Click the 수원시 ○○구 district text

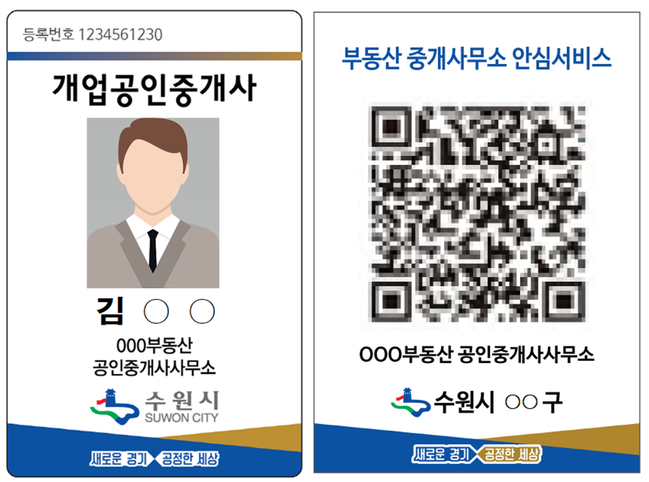(x=498, y=402)
